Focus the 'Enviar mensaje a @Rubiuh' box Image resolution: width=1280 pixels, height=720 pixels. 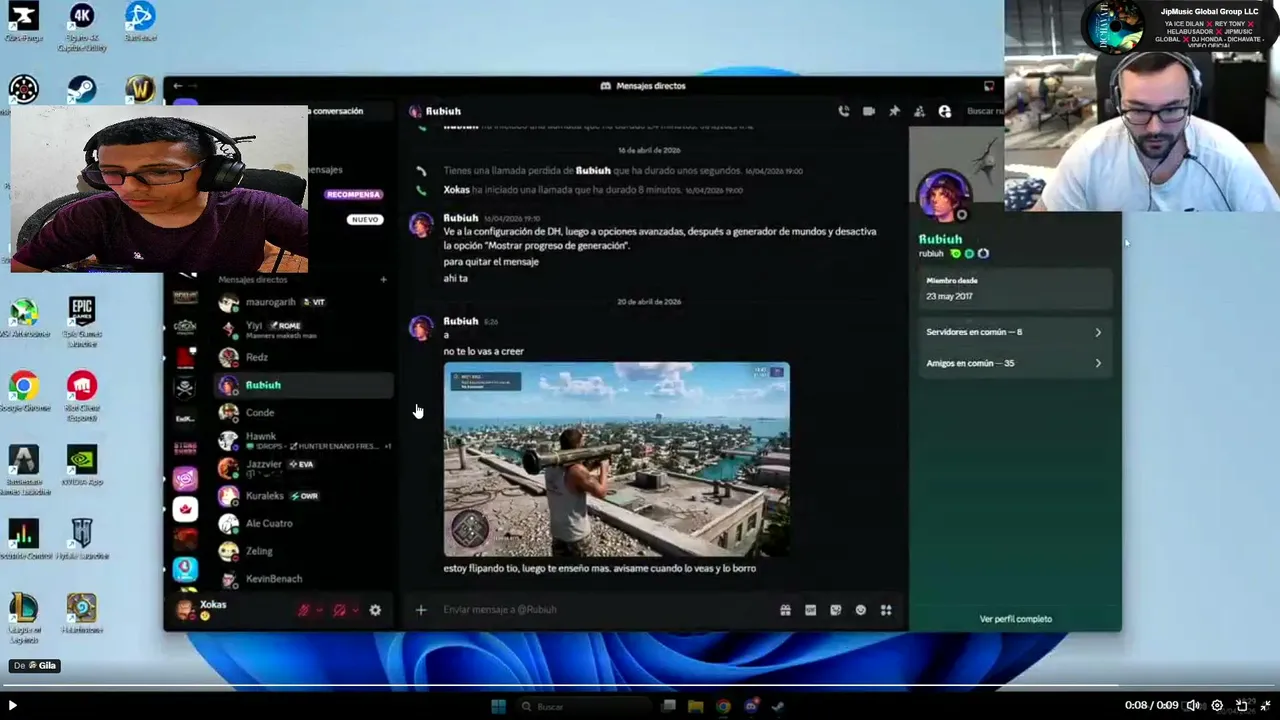coord(605,610)
